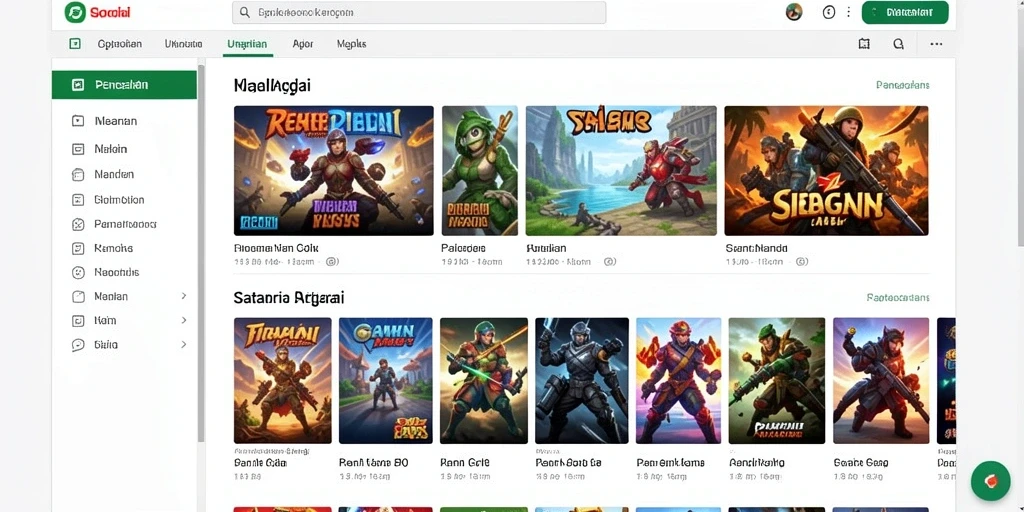This screenshot has height=512, width=1024.
Task: Open the Rioomai Nan Colk game banner
Action: (x=334, y=170)
